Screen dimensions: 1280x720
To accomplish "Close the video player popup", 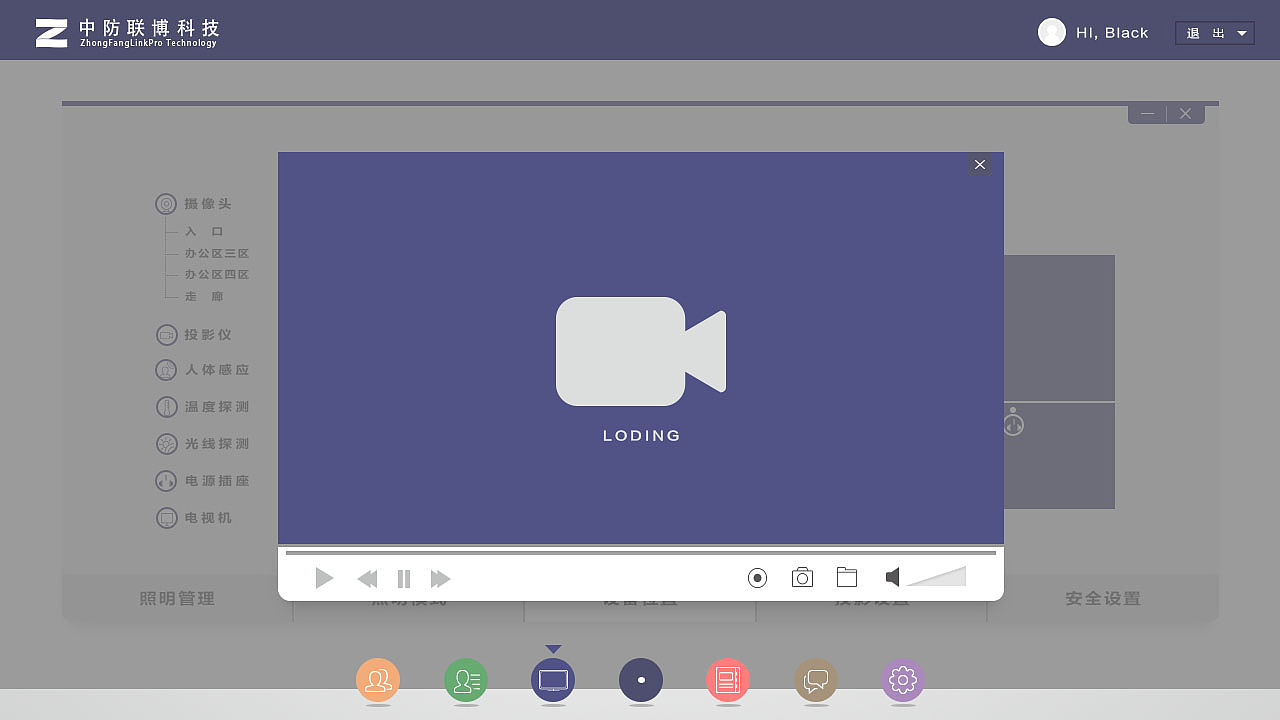I will click(x=980, y=165).
